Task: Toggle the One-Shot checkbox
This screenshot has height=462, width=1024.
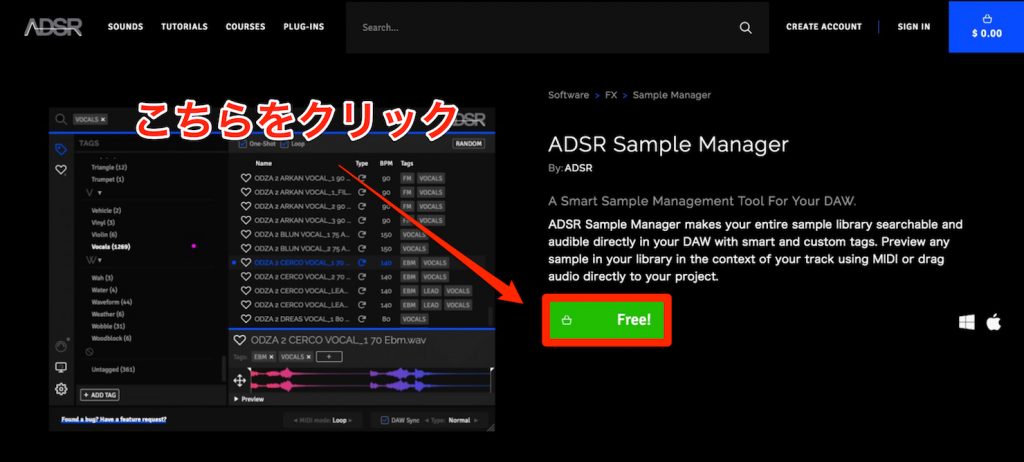Action: click(243, 143)
